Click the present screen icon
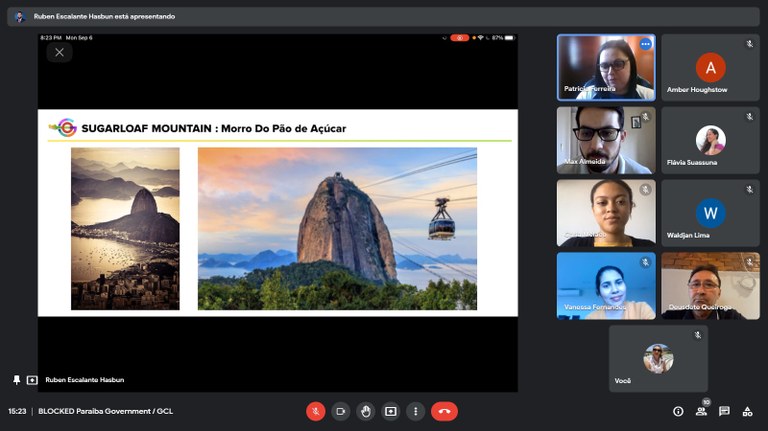The height and width of the screenshot is (431, 768). [391, 411]
